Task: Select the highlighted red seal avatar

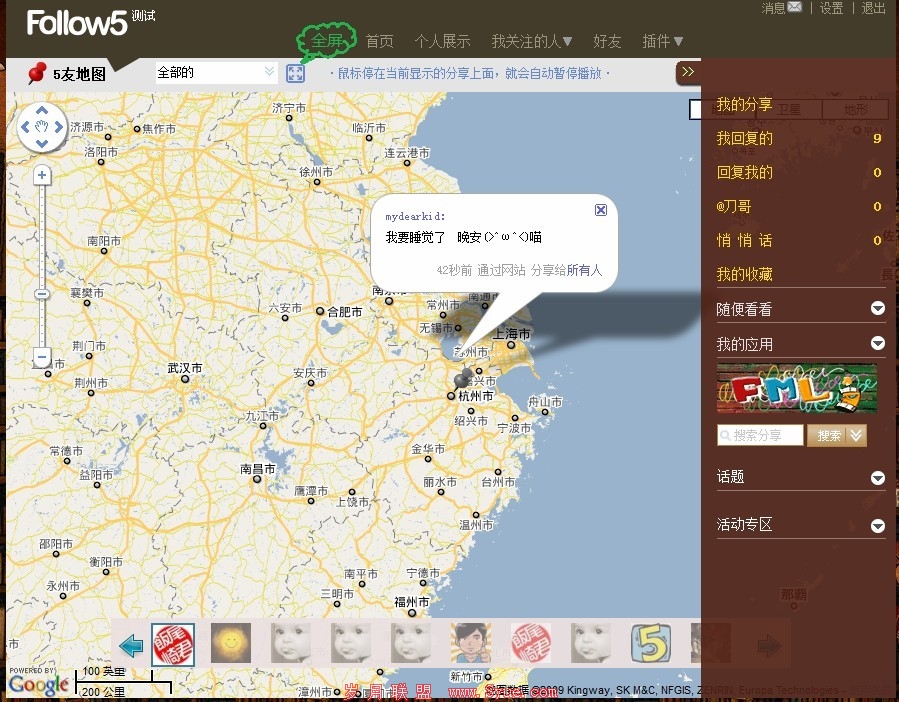Action: (x=173, y=645)
